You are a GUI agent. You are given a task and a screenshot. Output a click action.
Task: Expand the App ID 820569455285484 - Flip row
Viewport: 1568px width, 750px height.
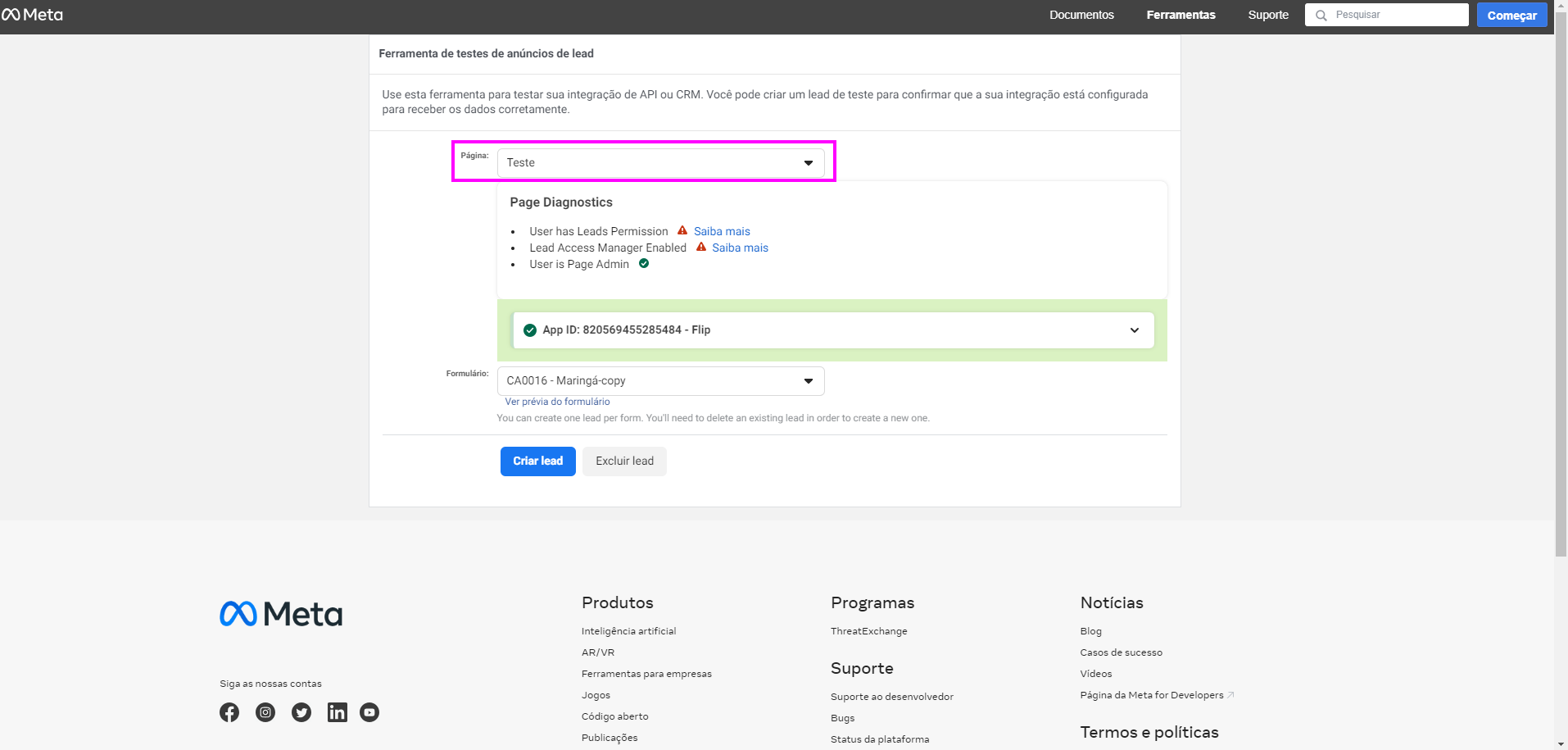tap(833, 330)
